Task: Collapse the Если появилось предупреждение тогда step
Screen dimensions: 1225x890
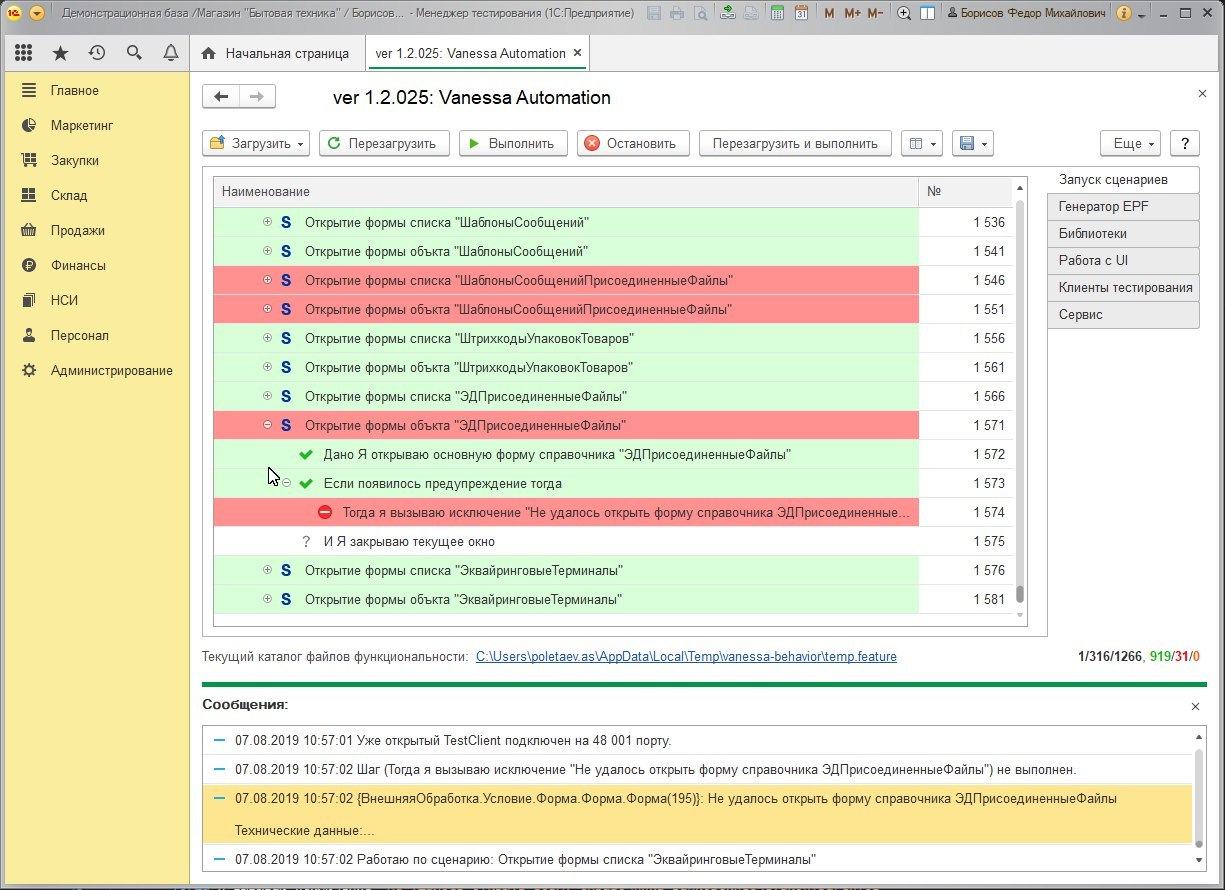Action: [286, 483]
